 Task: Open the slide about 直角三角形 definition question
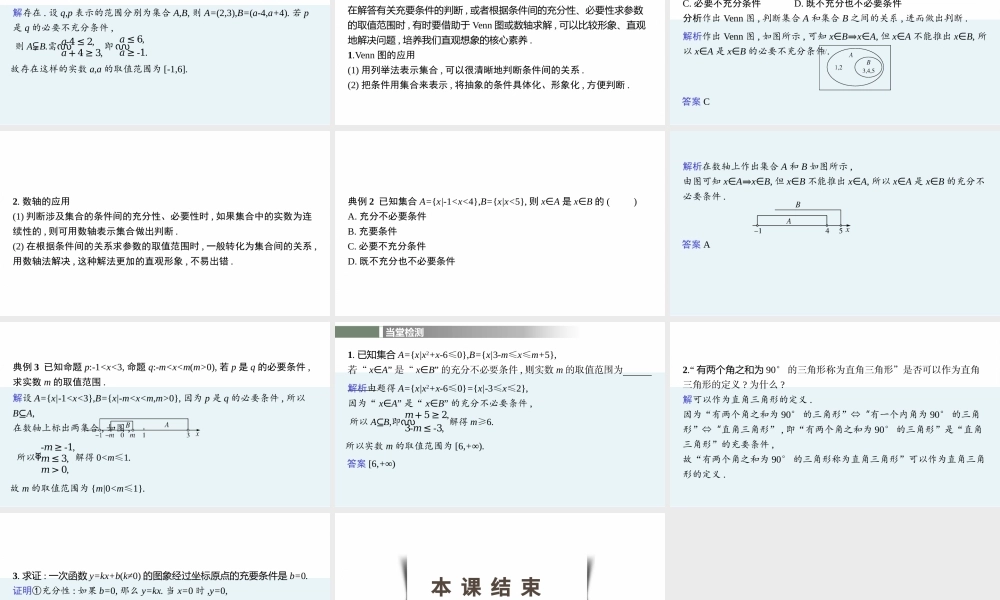click(x=834, y=413)
